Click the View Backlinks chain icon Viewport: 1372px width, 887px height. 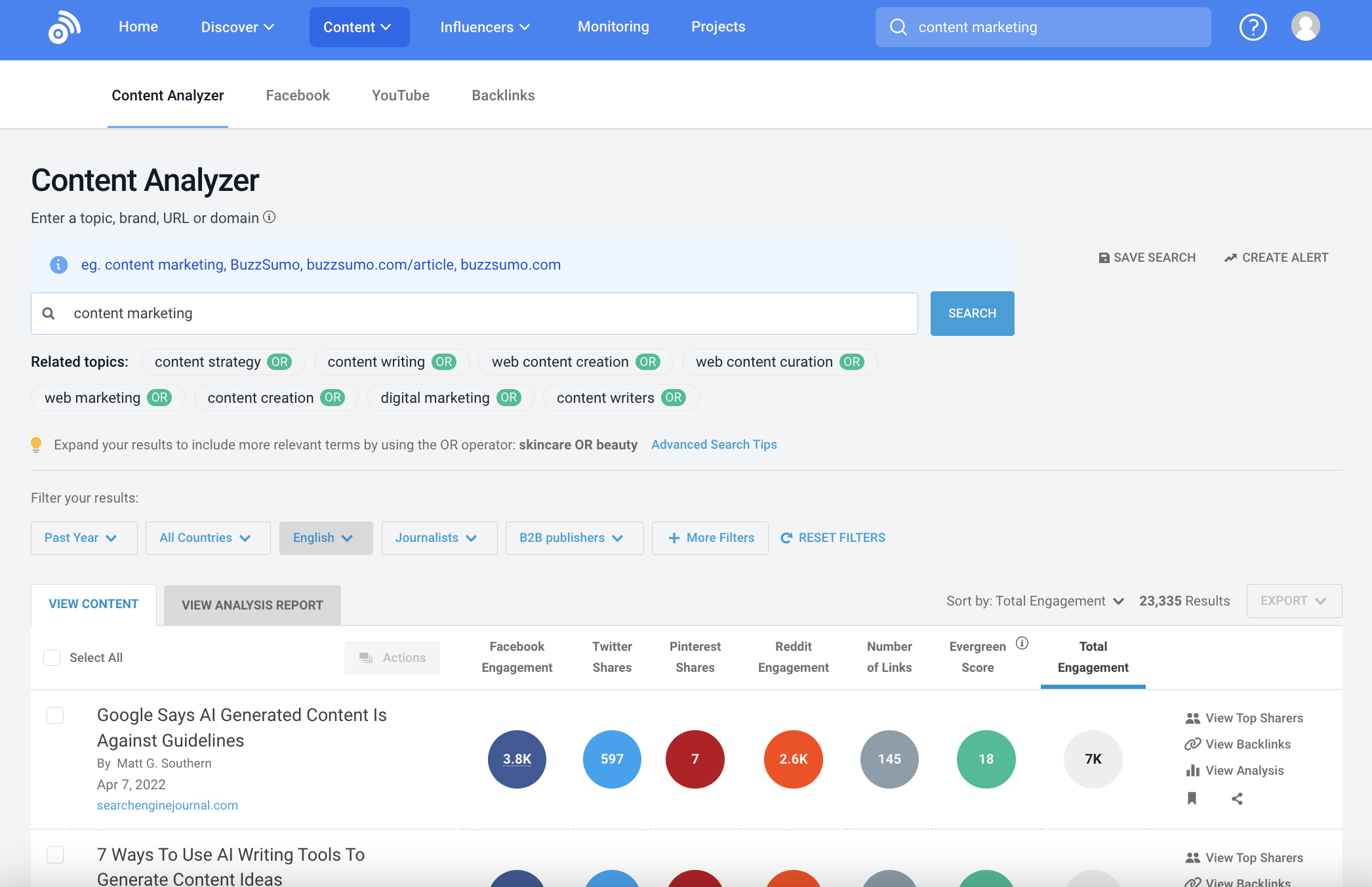point(1191,744)
